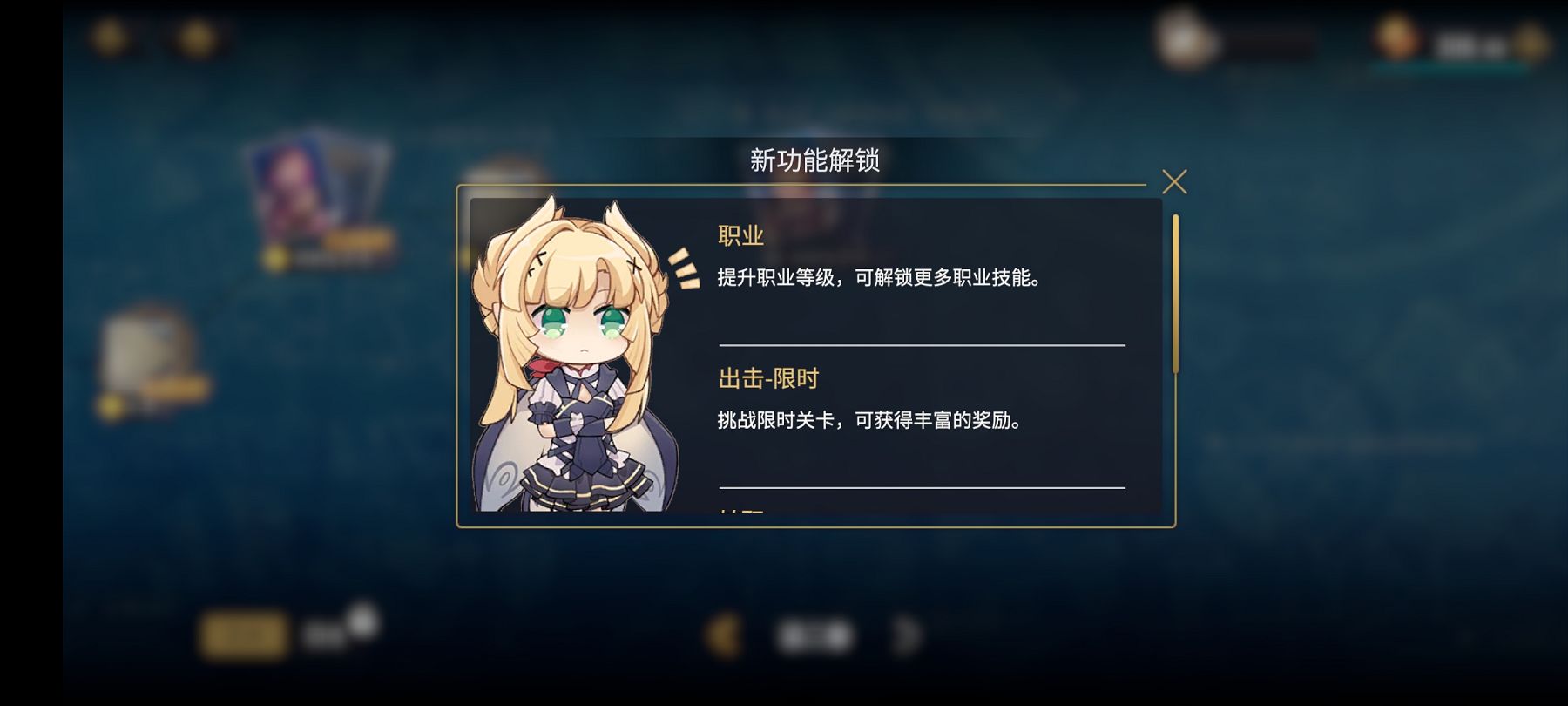Go to previous page with gold left arrow
1568x706 pixels.
click(722, 635)
